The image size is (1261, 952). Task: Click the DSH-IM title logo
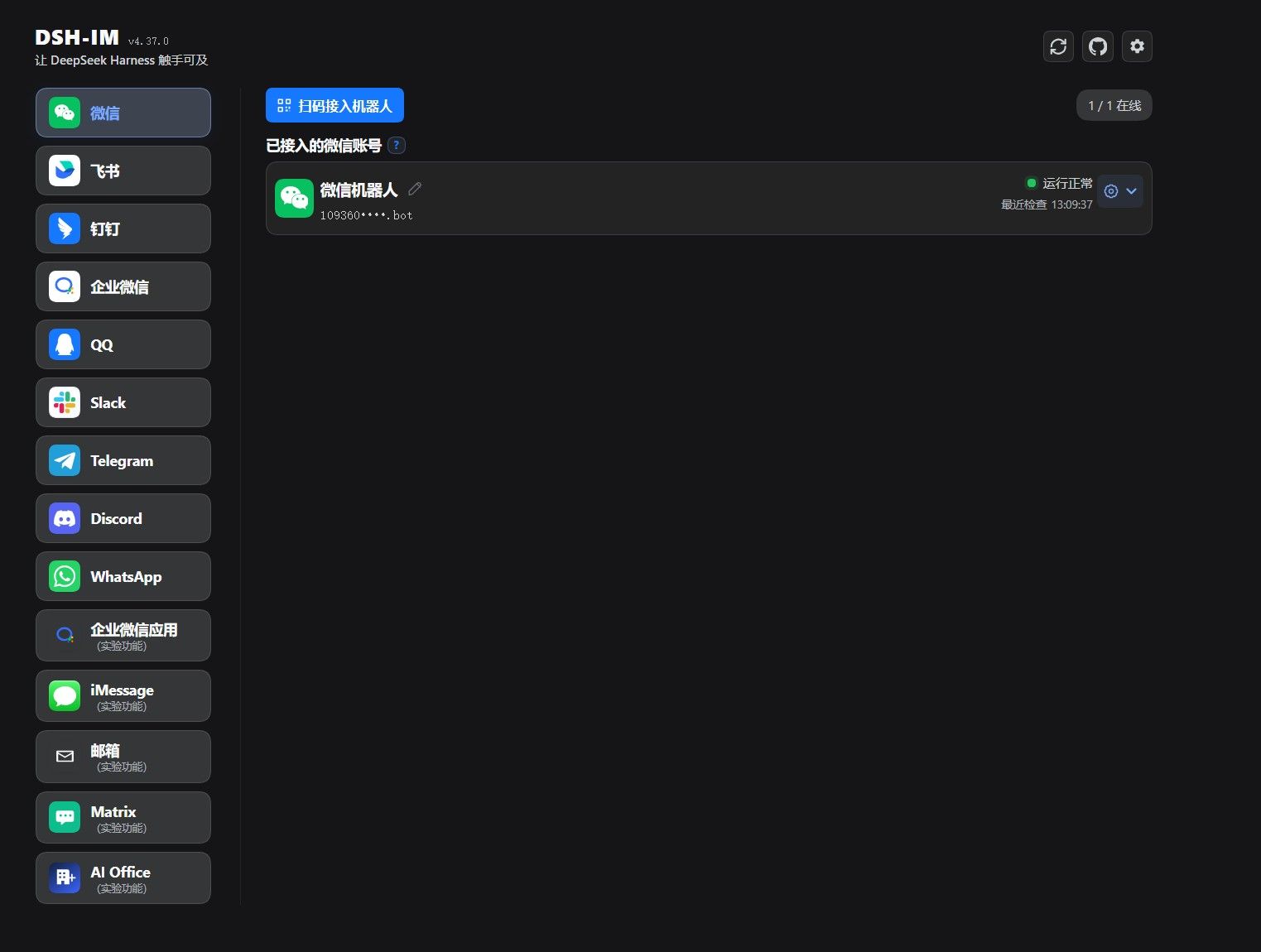click(x=77, y=37)
